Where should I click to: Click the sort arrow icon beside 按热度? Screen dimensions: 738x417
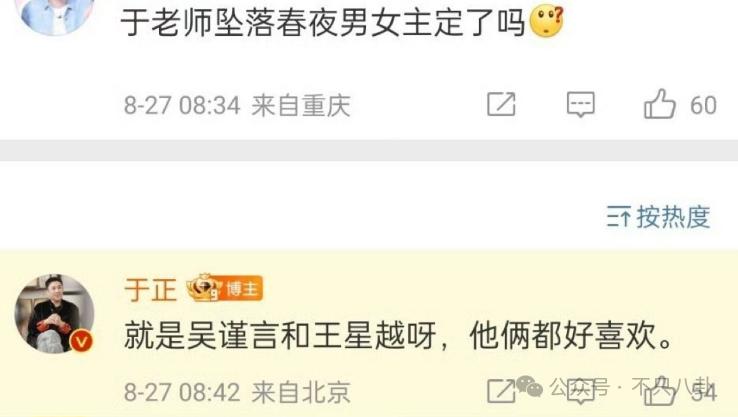point(618,217)
